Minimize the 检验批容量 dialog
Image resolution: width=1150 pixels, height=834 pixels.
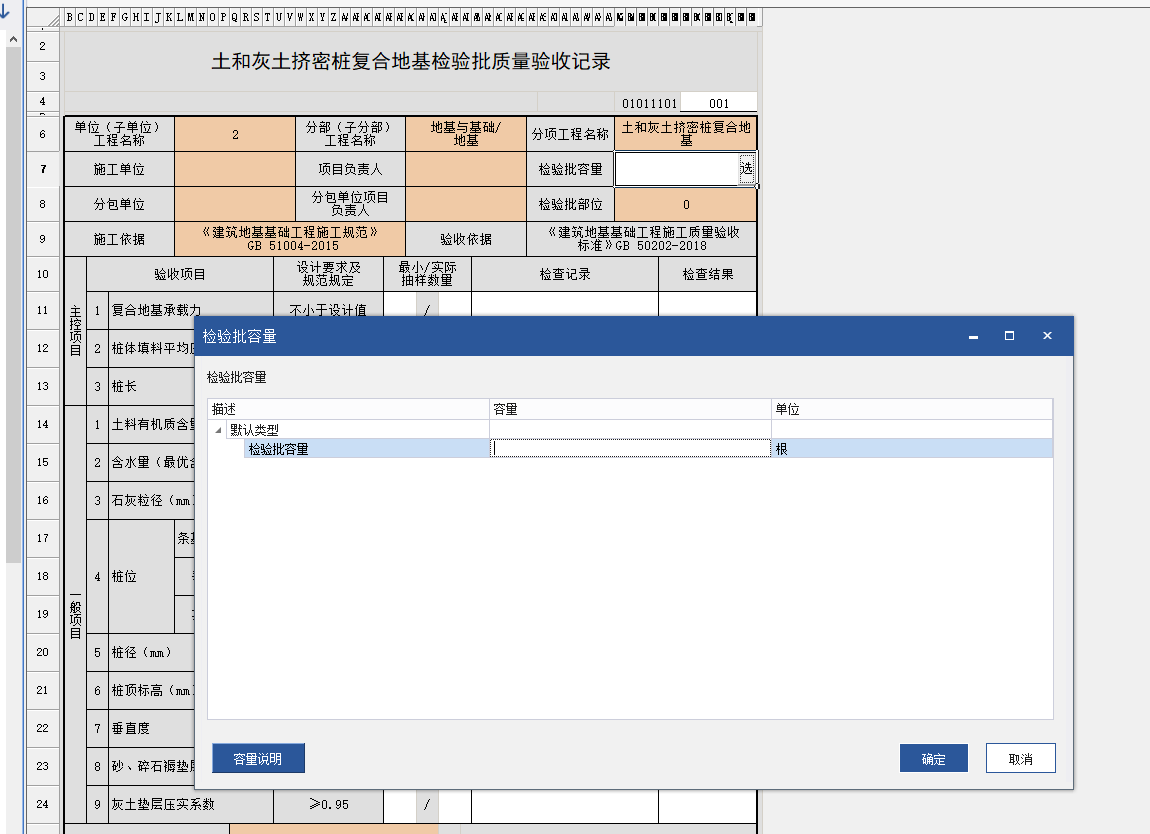pyautogui.click(x=973, y=336)
